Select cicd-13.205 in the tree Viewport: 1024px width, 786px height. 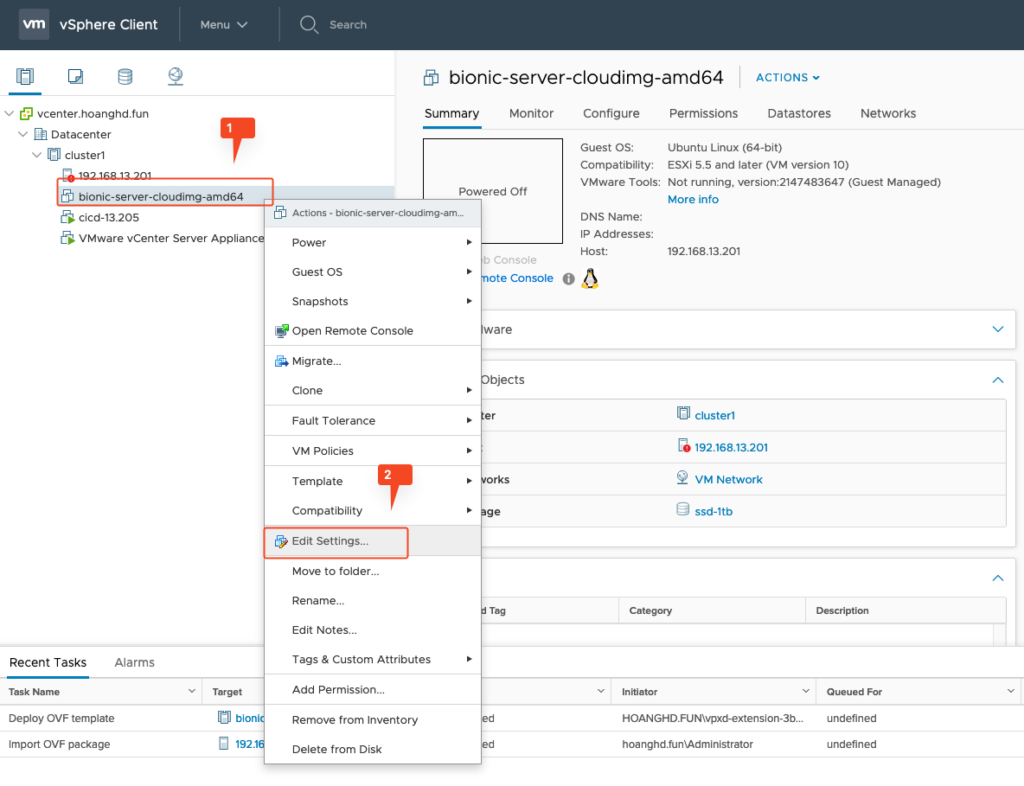click(108, 217)
